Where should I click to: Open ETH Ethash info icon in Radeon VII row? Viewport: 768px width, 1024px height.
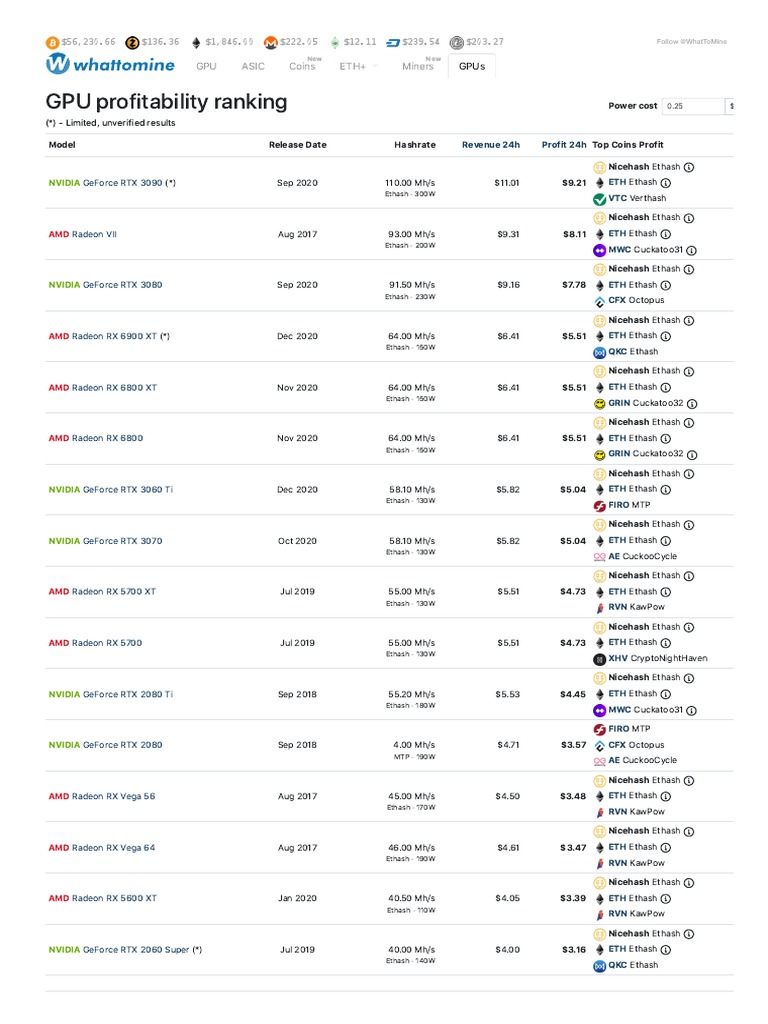[666, 234]
